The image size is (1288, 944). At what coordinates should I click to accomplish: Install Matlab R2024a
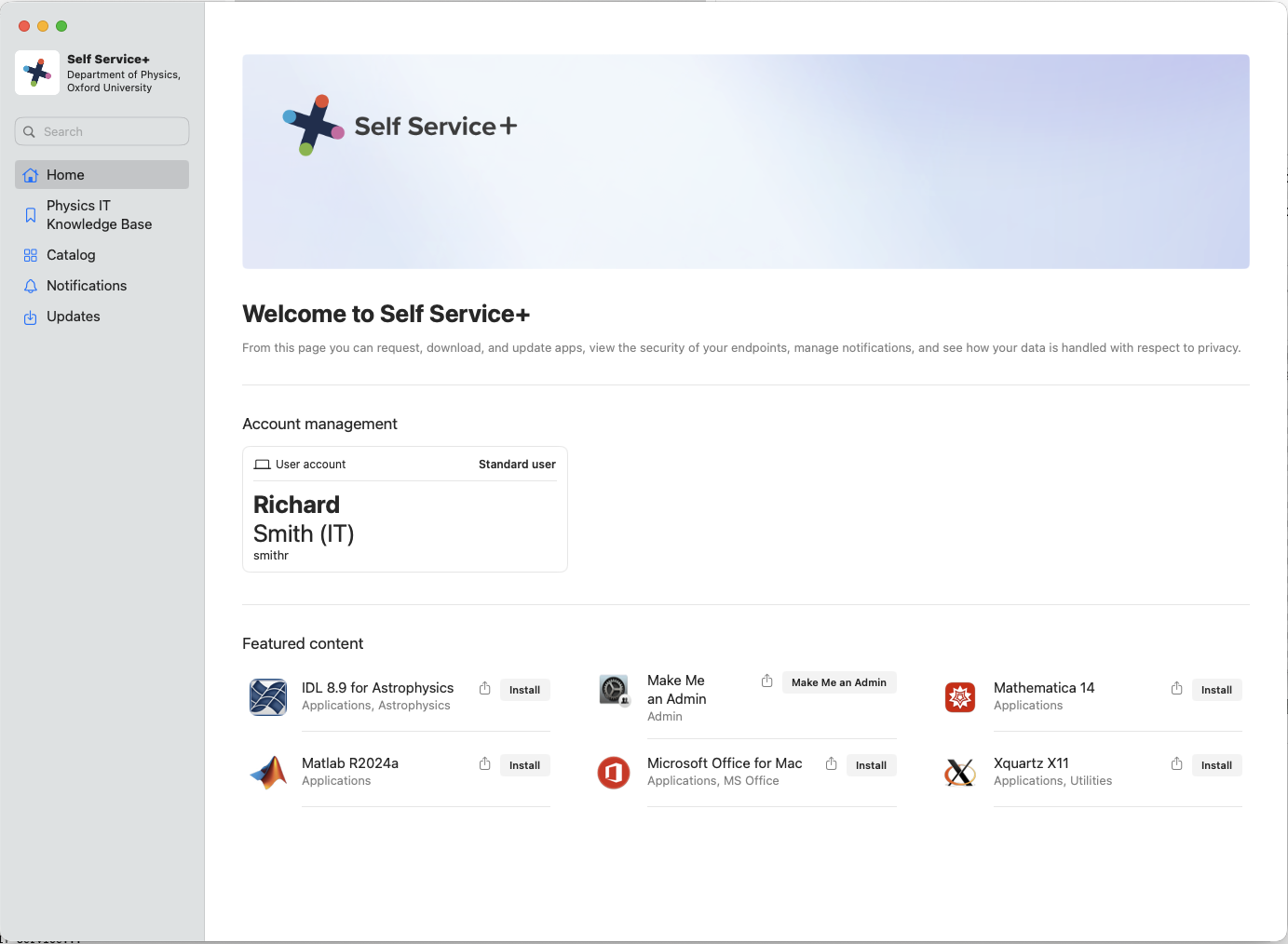(x=524, y=765)
